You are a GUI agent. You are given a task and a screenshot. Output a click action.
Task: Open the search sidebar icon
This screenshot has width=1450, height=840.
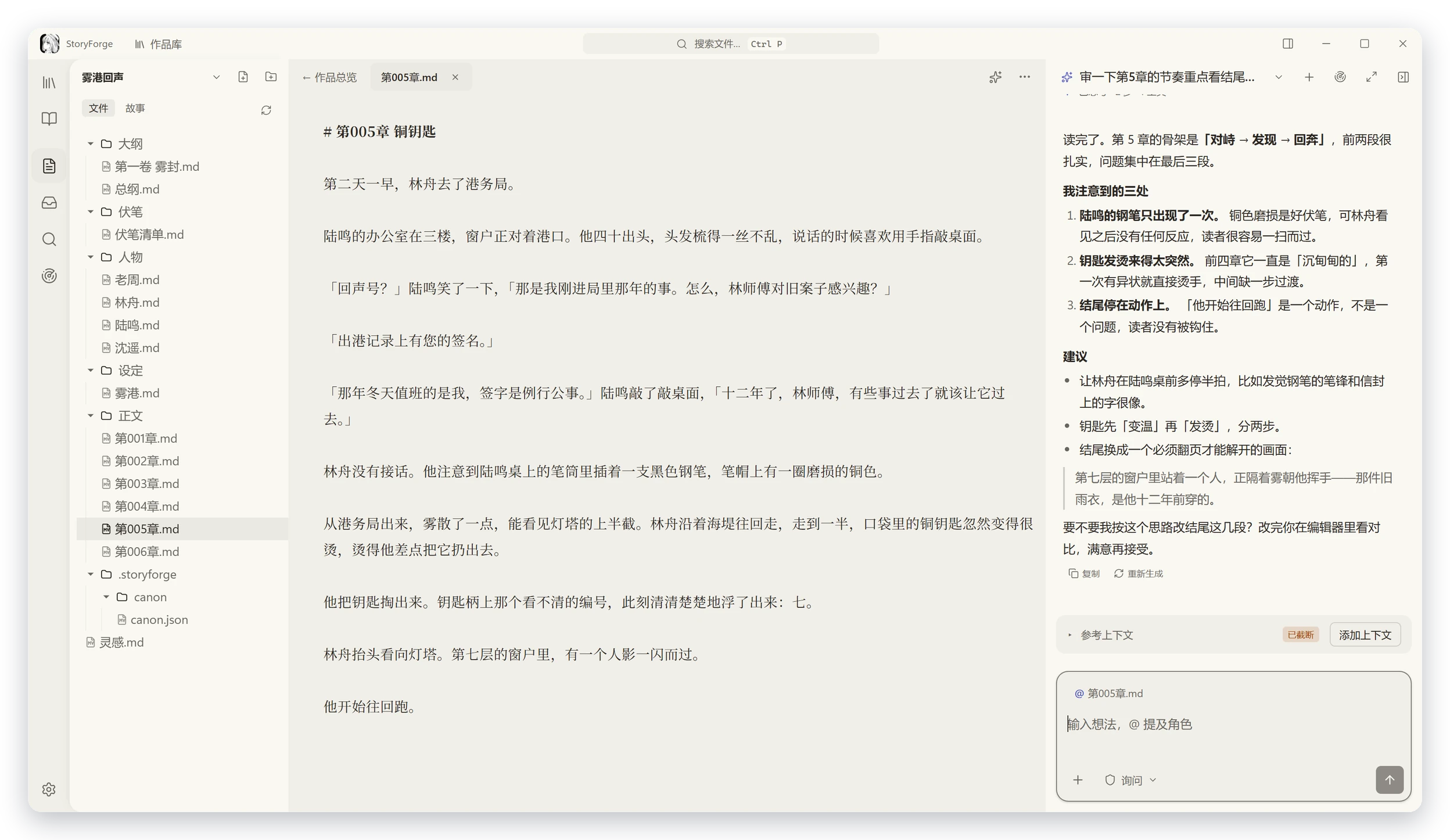click(x=49, y=239)
